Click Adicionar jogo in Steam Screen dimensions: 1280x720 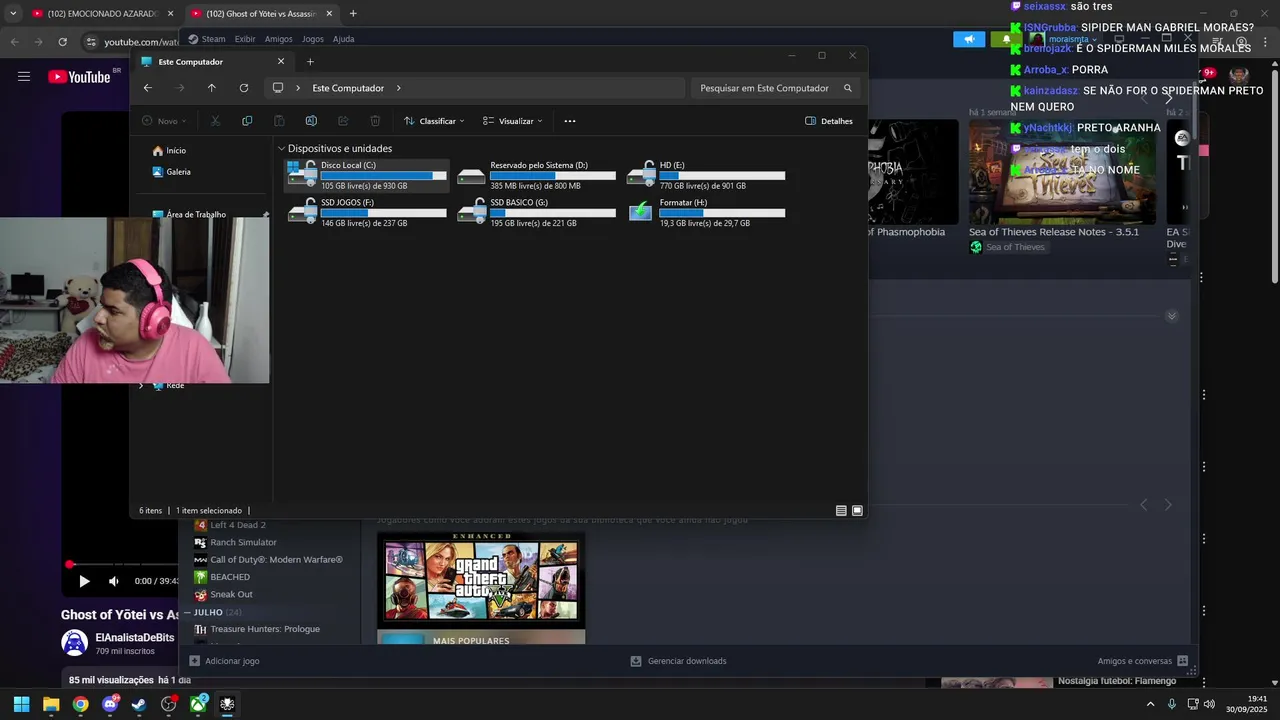pyautogui.click(x=225, y=661)
